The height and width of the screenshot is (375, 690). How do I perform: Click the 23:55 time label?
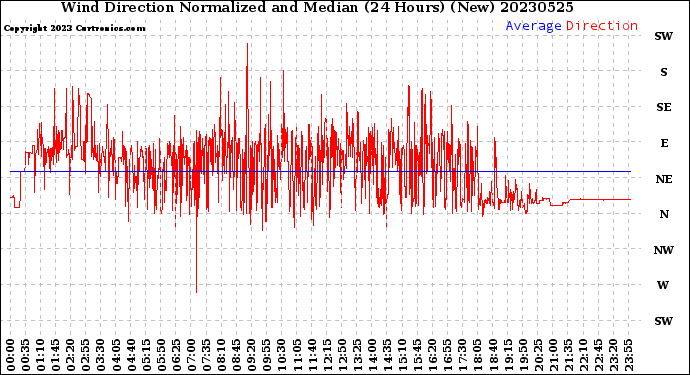pyautogui.click(x=628, y=355)
